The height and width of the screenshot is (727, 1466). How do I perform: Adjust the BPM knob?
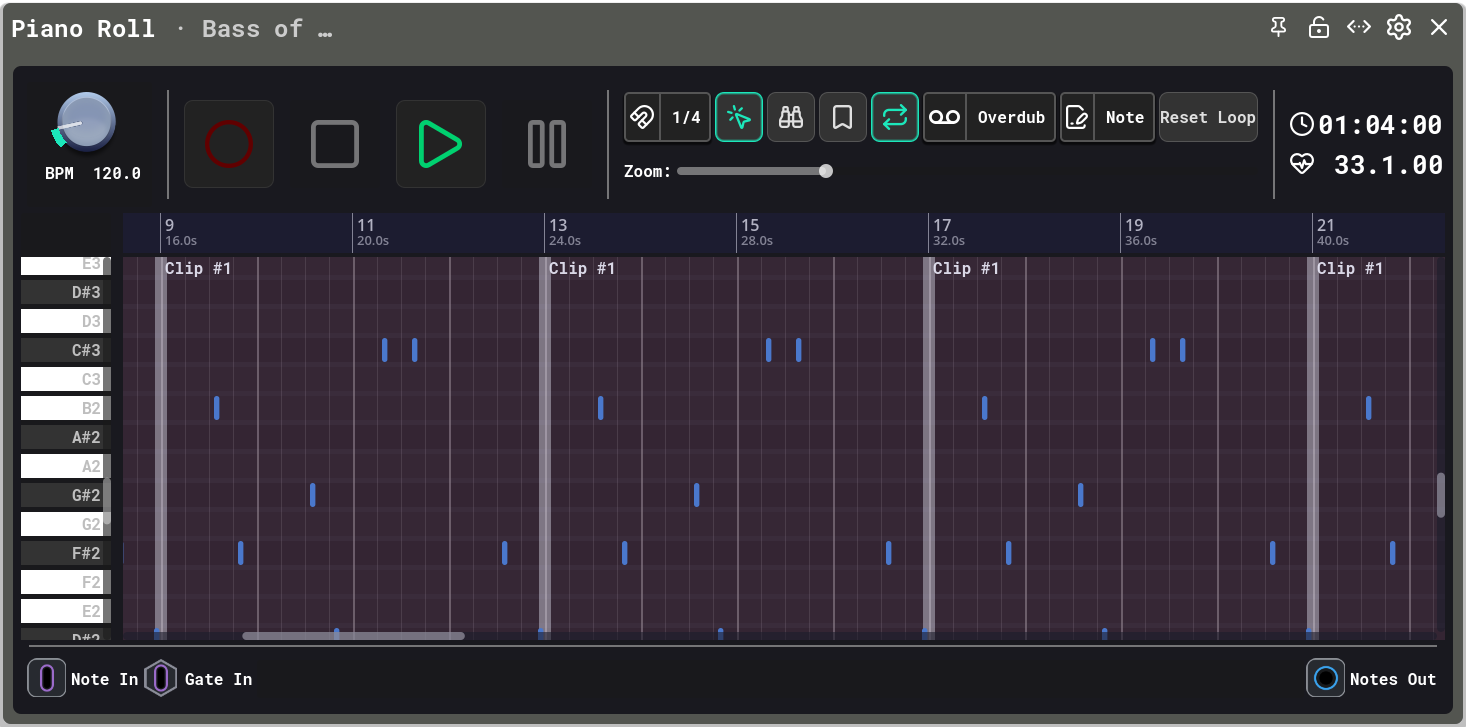85,122
